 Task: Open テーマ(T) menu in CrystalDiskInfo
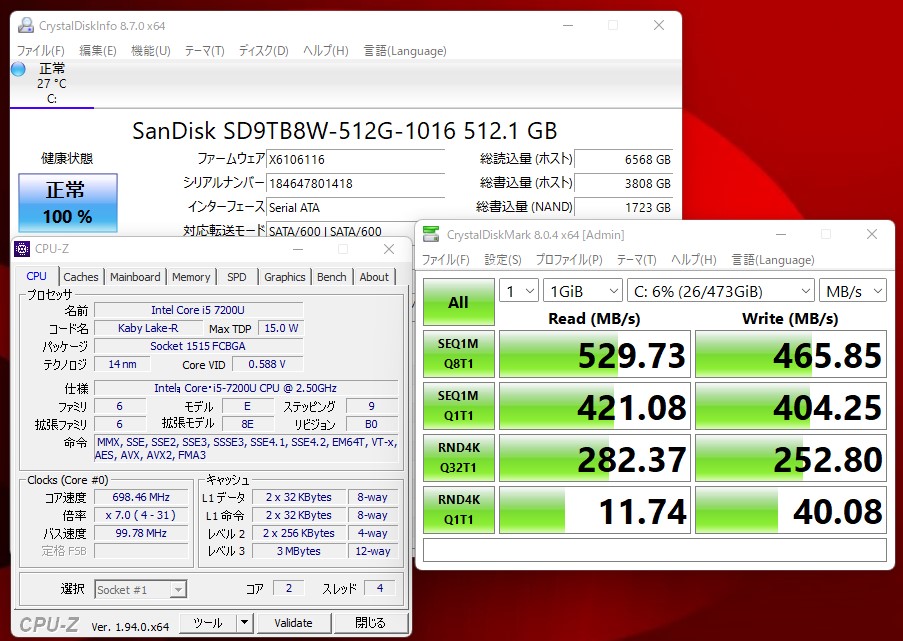click(x=204, y=51)
